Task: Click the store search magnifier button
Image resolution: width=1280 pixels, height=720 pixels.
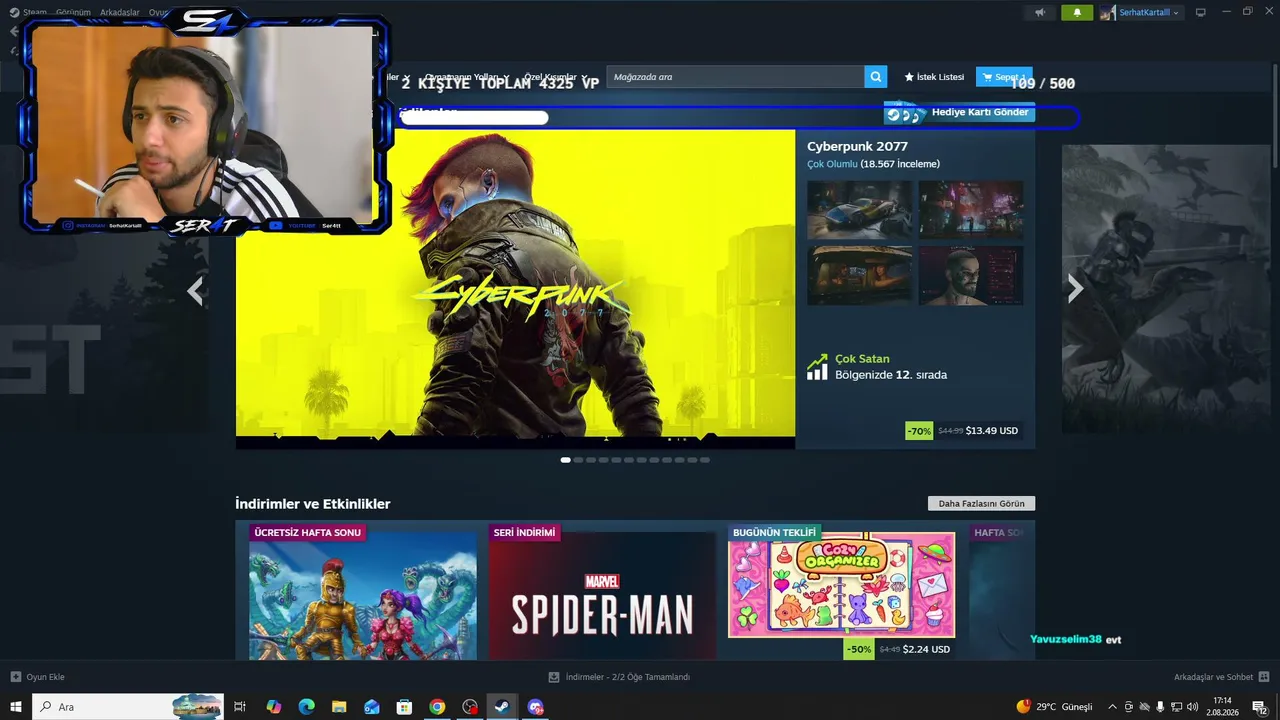Action: point(876,77)
